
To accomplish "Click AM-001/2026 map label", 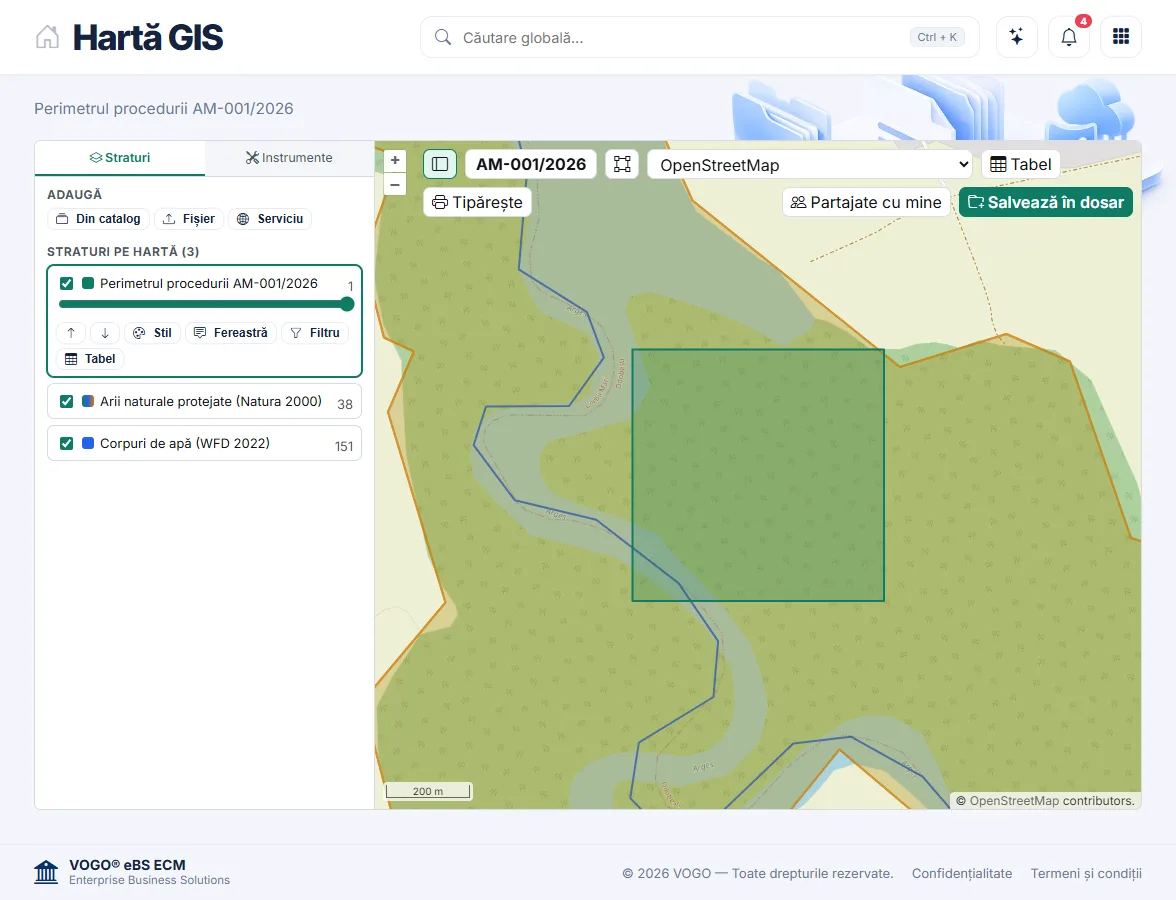I will (x=531, y=164).
